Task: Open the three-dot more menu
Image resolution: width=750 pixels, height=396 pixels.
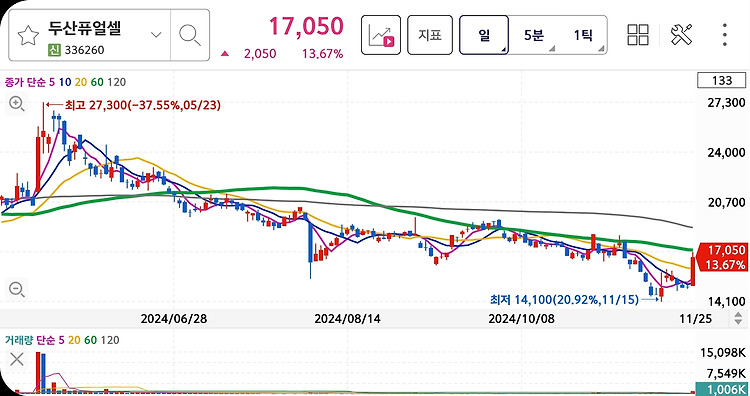Action: [x=725, y=35]
